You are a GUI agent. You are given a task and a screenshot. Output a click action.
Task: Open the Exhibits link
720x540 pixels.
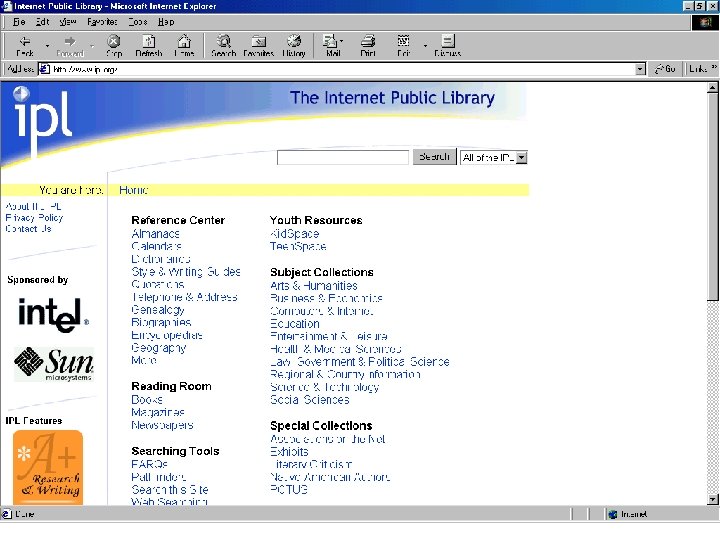(289, 452)
